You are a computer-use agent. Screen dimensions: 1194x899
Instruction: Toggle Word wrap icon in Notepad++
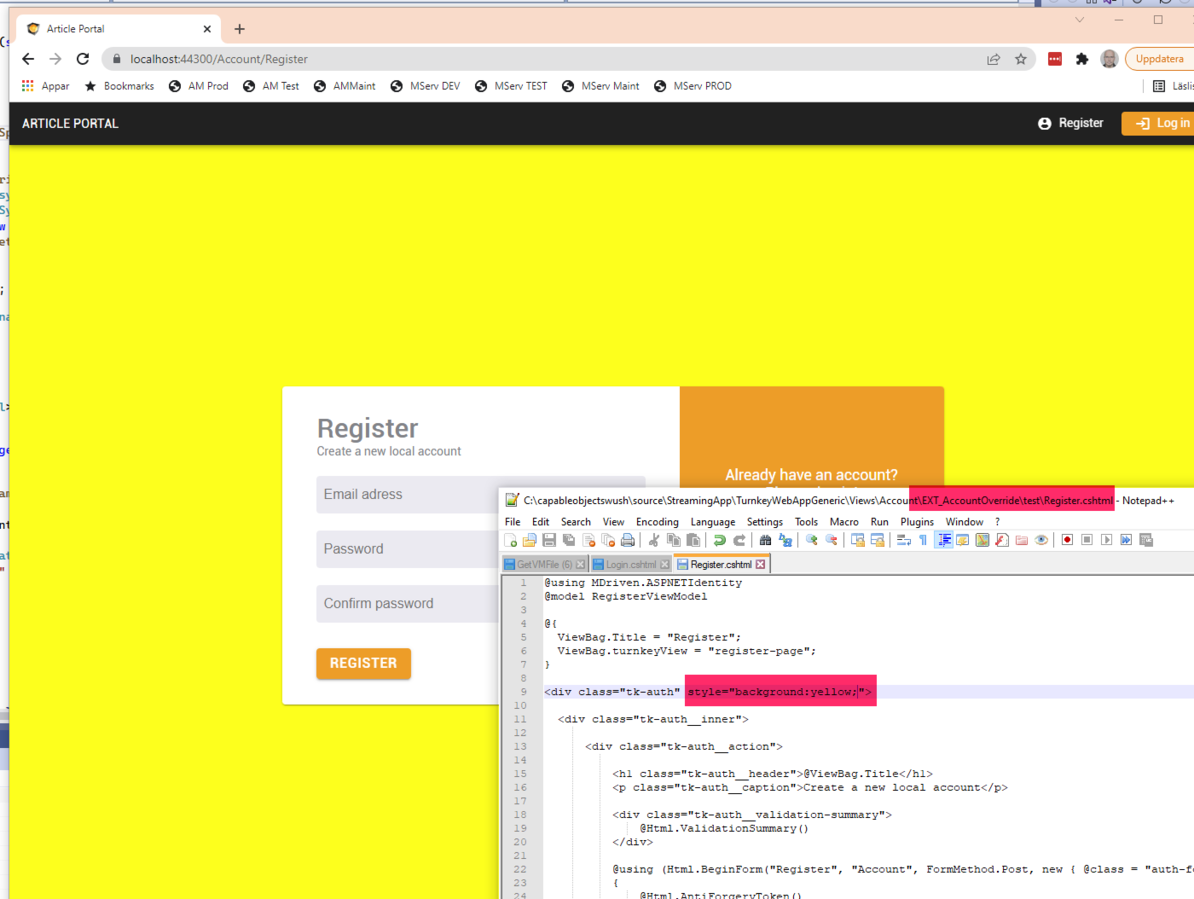(x=903, y=540)
